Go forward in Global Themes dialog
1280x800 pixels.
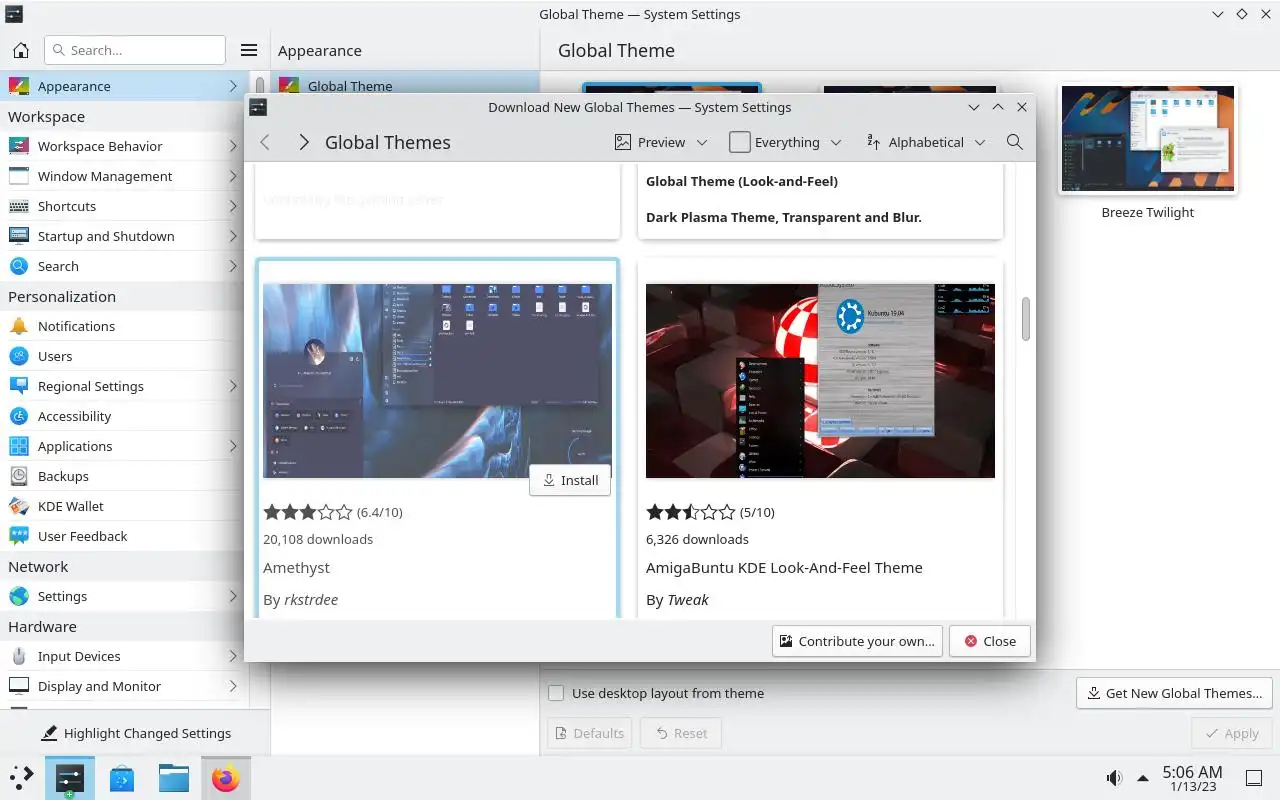pos(303,142)
